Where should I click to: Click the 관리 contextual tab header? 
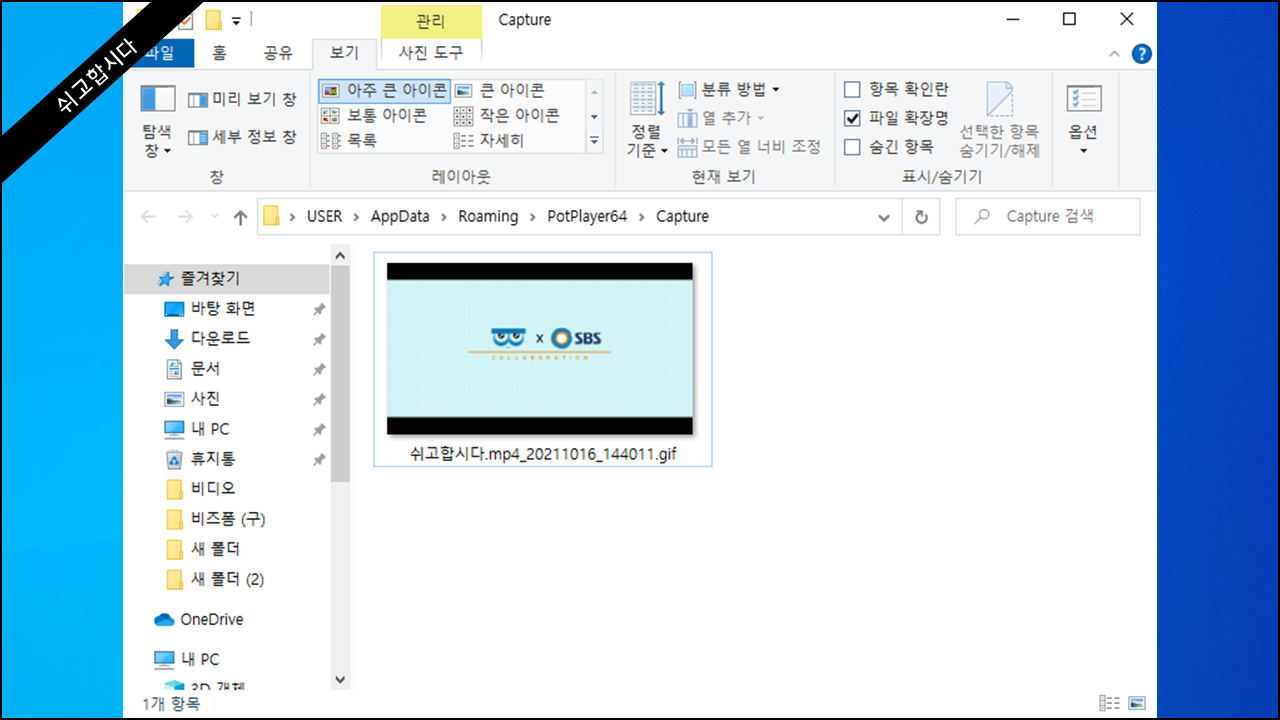[x=431, y=20]
